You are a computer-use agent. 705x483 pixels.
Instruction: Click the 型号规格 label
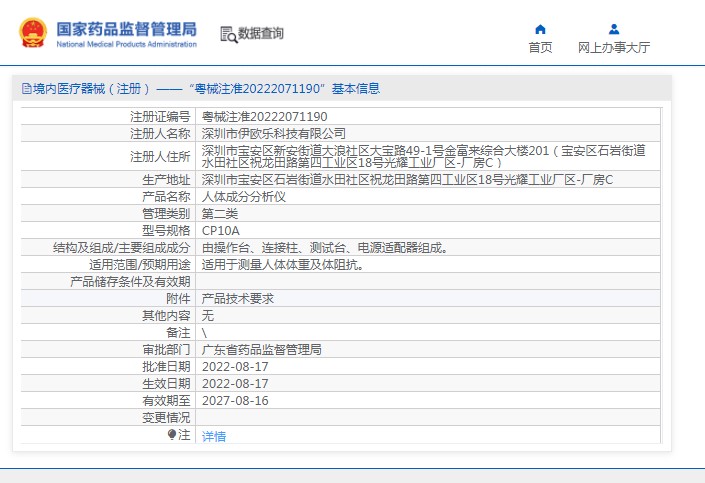(166, 231)
